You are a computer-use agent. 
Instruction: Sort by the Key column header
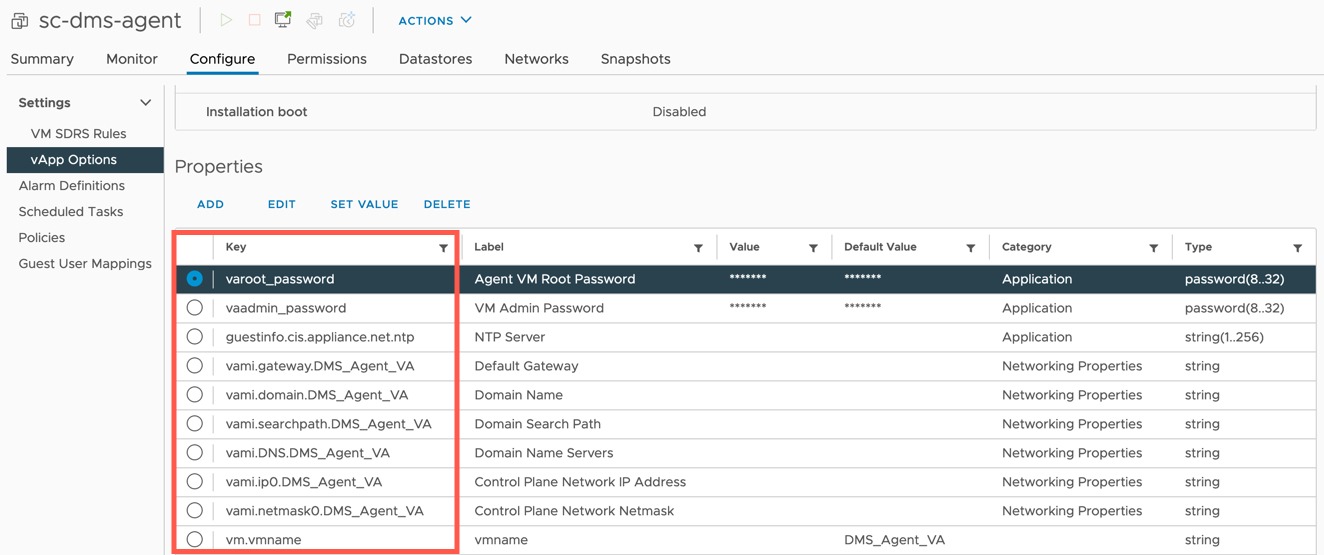coord(236,247)
